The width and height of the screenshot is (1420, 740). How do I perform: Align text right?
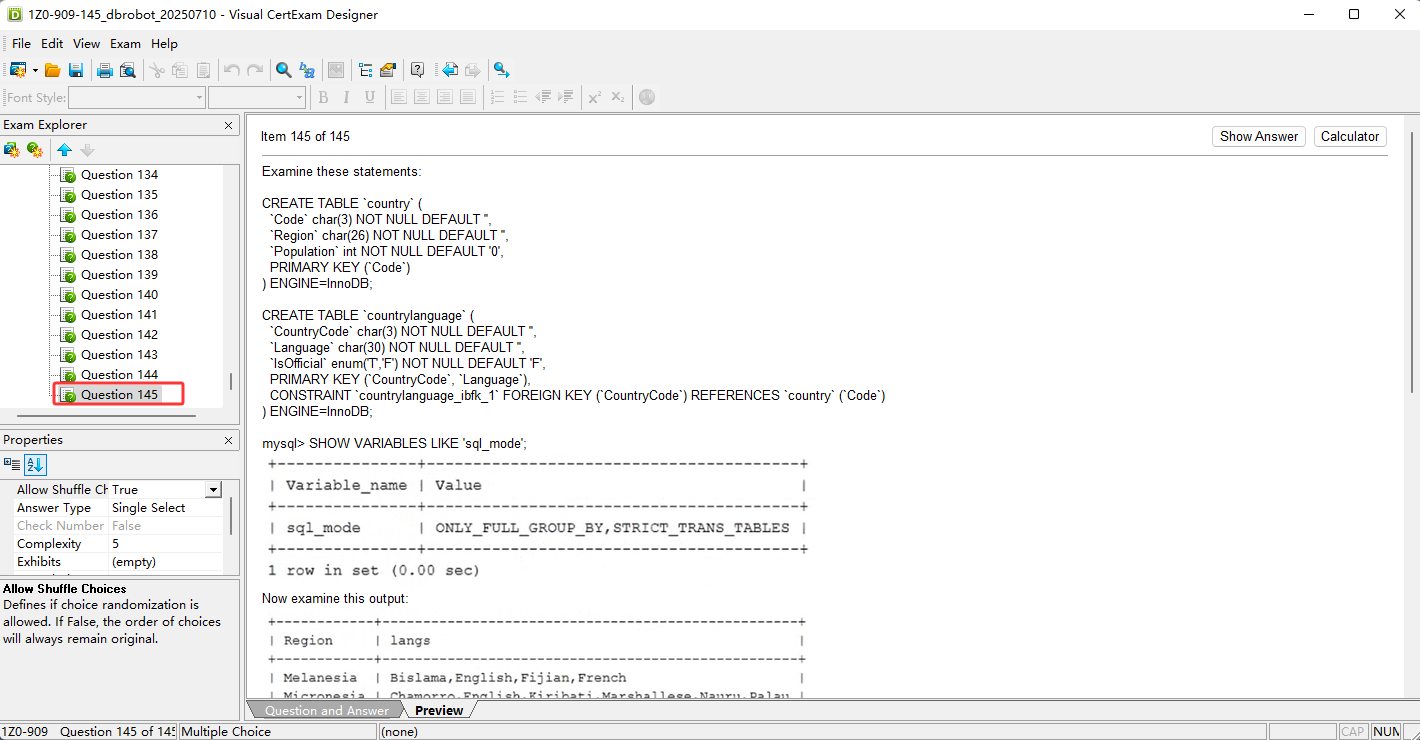(445, 97)
